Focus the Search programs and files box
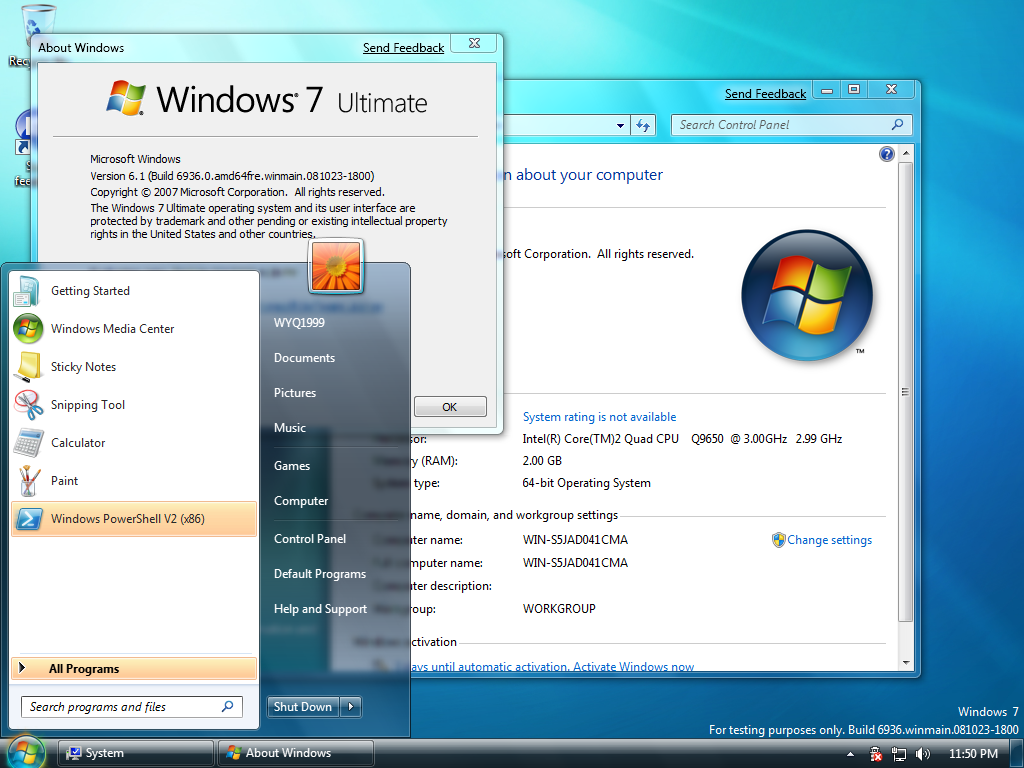The height and width of the screenshot is (768, 1024). tap(132, 707)
